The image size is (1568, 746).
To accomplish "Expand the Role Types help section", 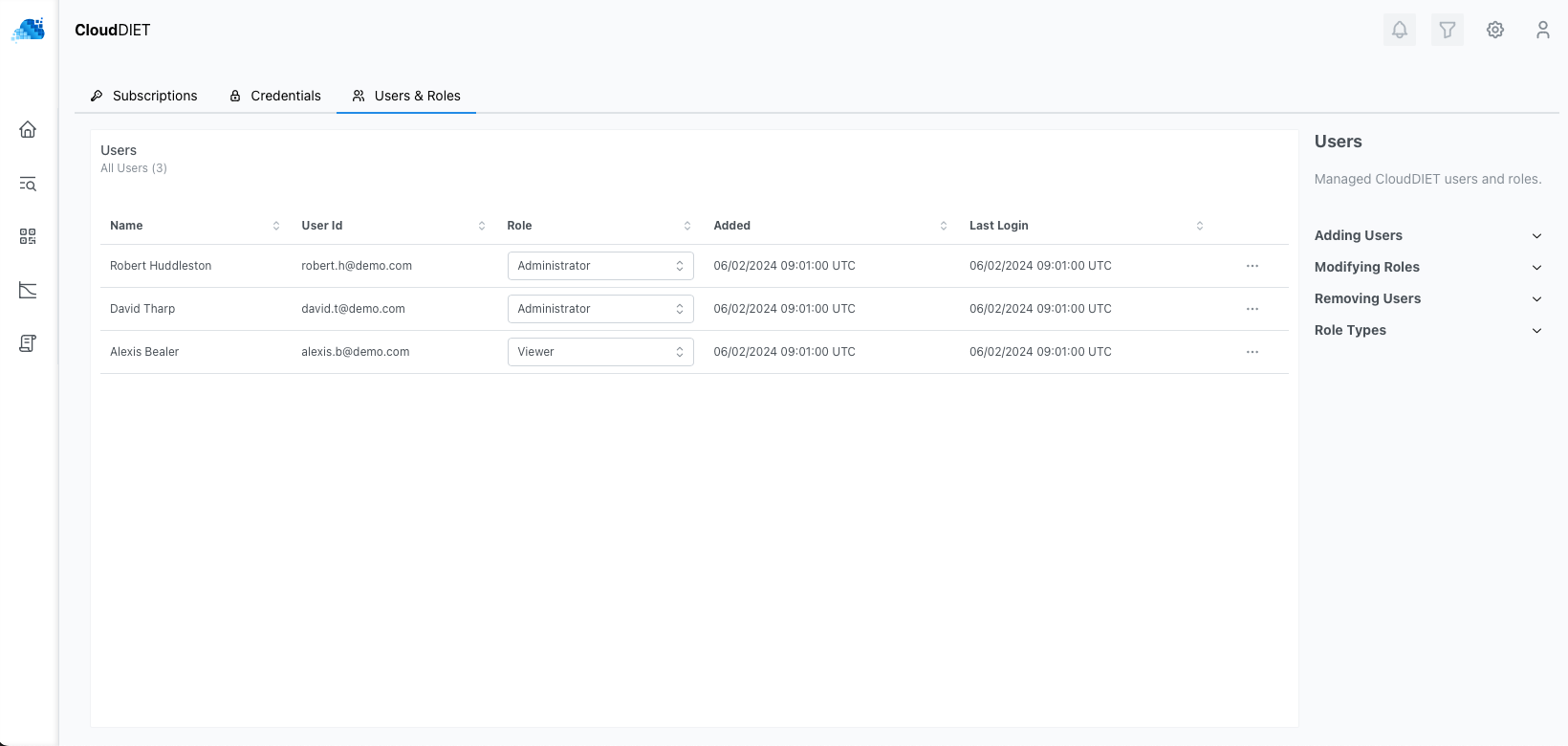I will [x=1427, y=330].
